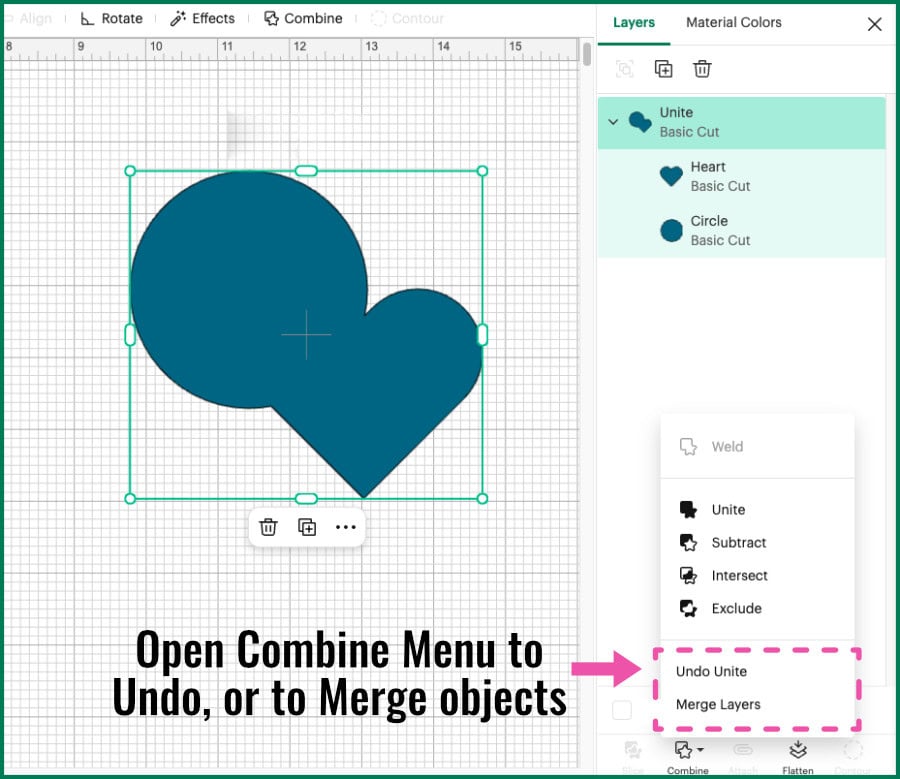The image size is (900, 779).
Task: Click ruler mark 12 on horizontal ruler
Action: 300,46
